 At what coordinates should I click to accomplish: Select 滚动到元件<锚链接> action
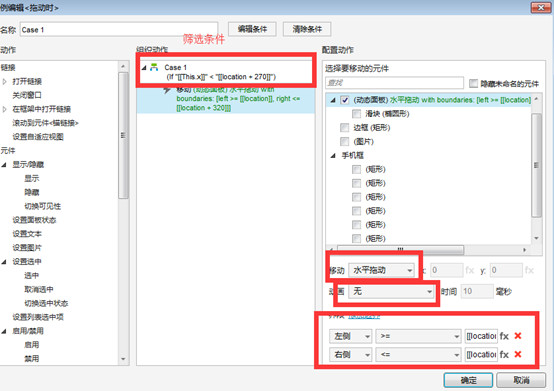click(46, 123)
